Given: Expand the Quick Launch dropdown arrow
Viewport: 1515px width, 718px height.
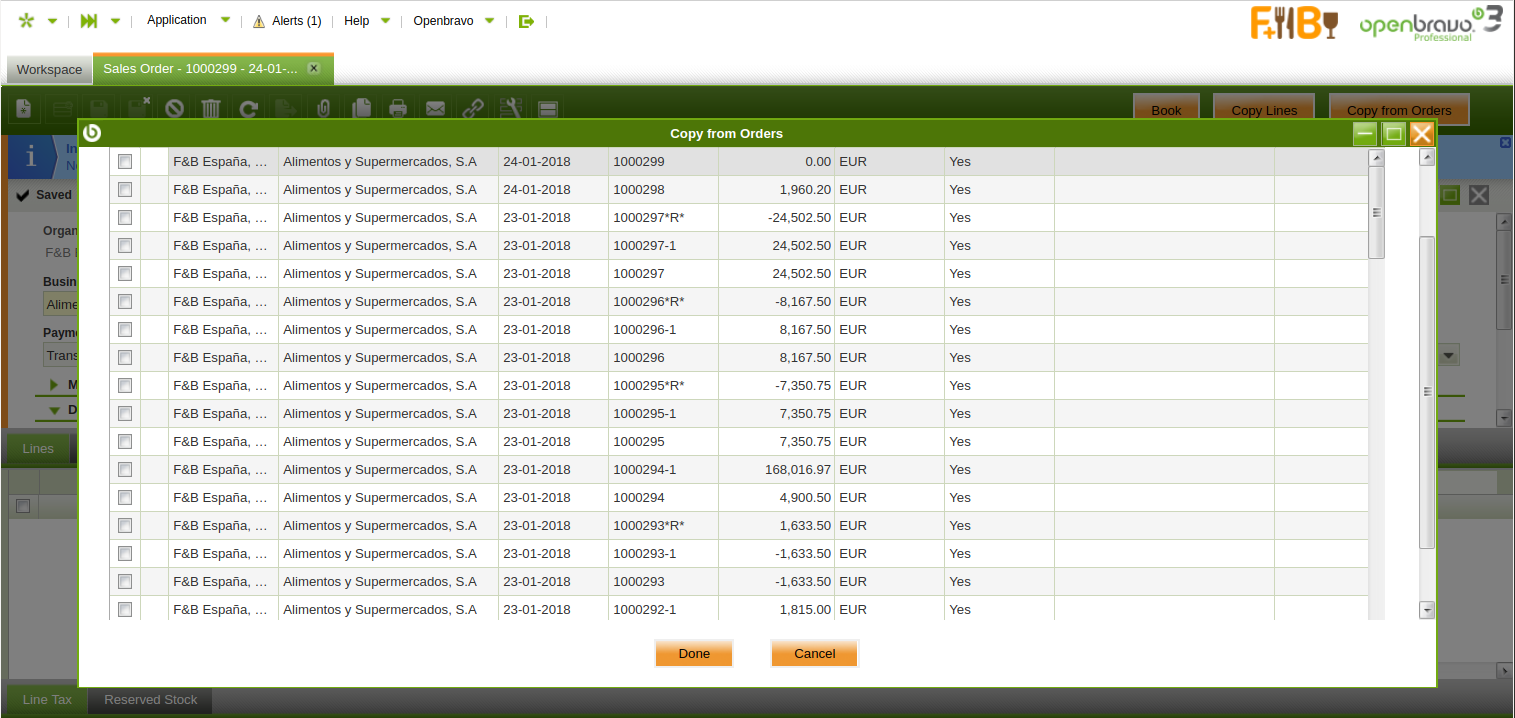Looking at the screenshot, I should tap(115, 21).
